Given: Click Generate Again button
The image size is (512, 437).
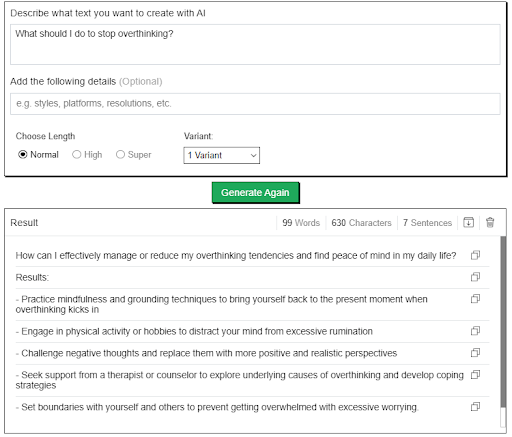Looking at the screenshot, I should 256,193.
